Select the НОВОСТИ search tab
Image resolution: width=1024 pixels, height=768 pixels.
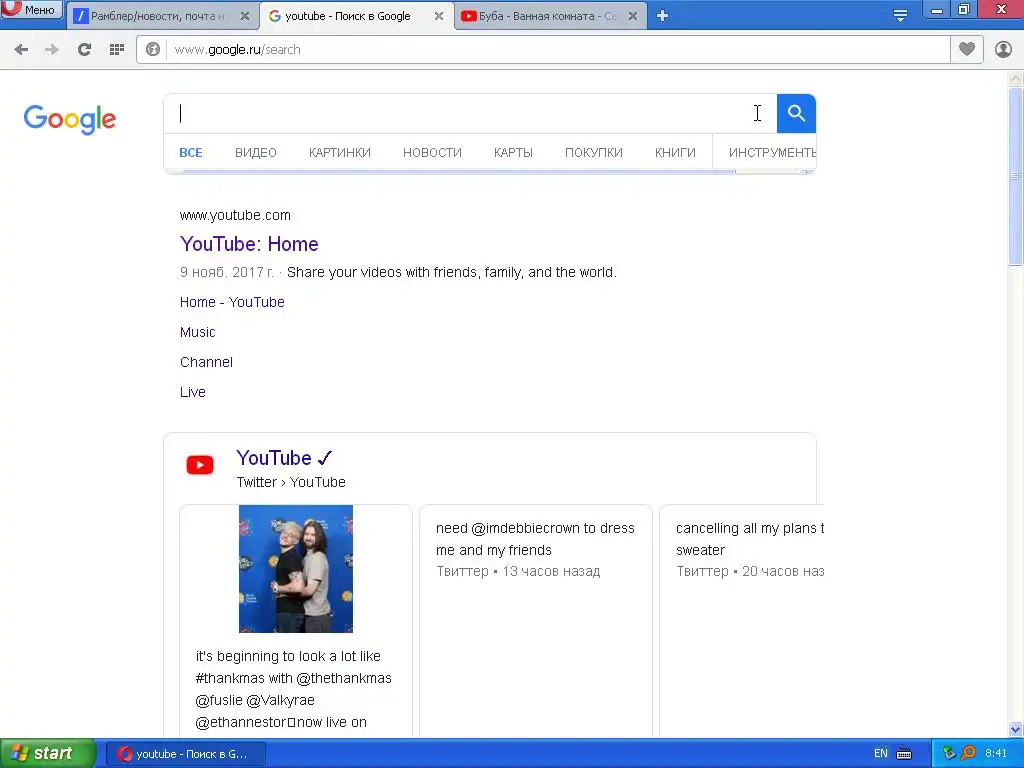432,153
